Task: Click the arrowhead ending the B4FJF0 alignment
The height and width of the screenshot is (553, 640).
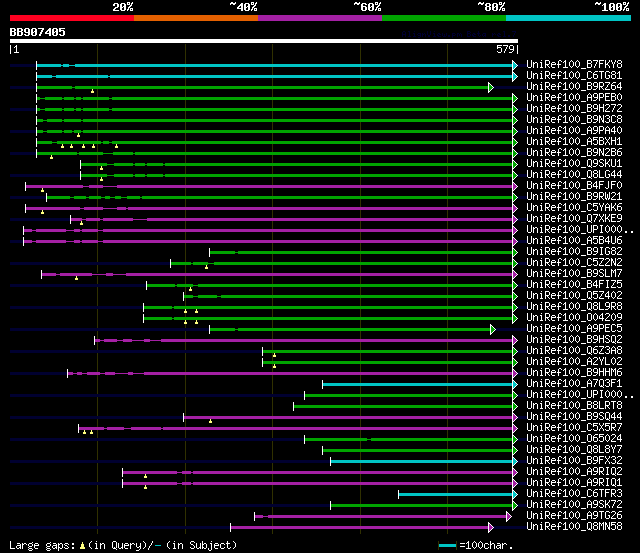Action: click(x=515, y=187)
